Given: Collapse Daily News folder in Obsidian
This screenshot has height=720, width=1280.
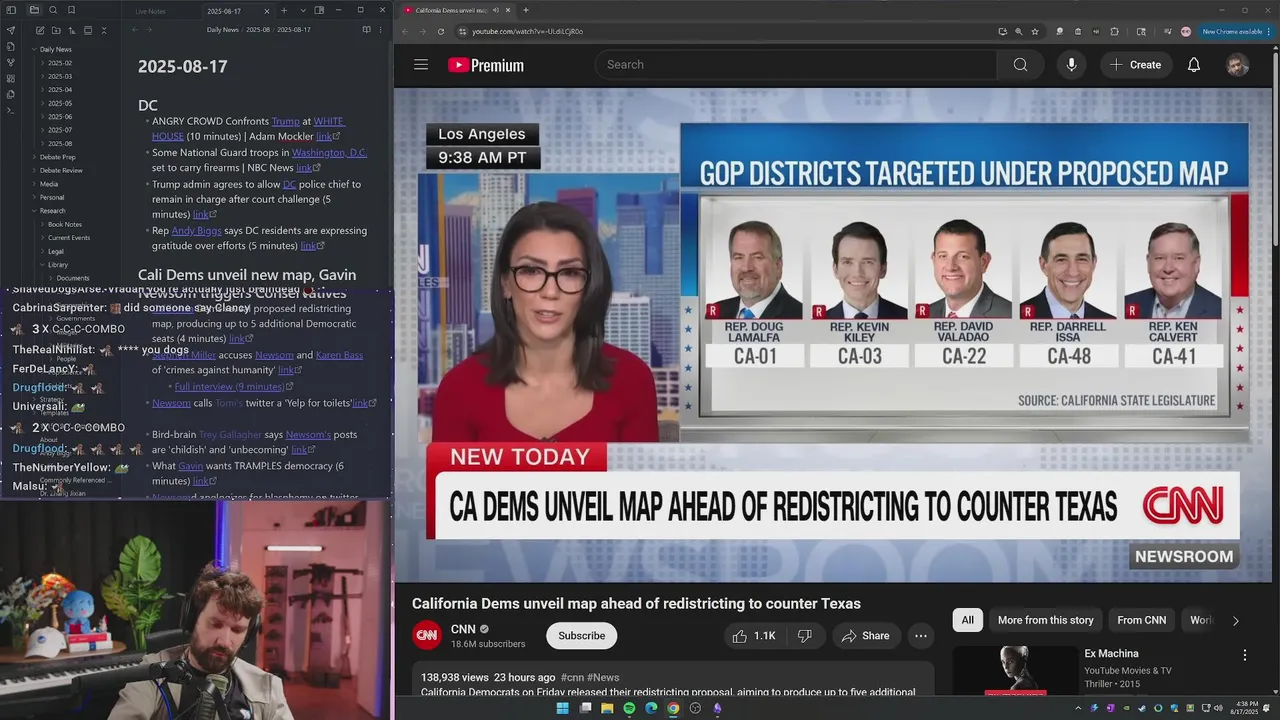Looking at the screenshot, I should tap(34, 49).
